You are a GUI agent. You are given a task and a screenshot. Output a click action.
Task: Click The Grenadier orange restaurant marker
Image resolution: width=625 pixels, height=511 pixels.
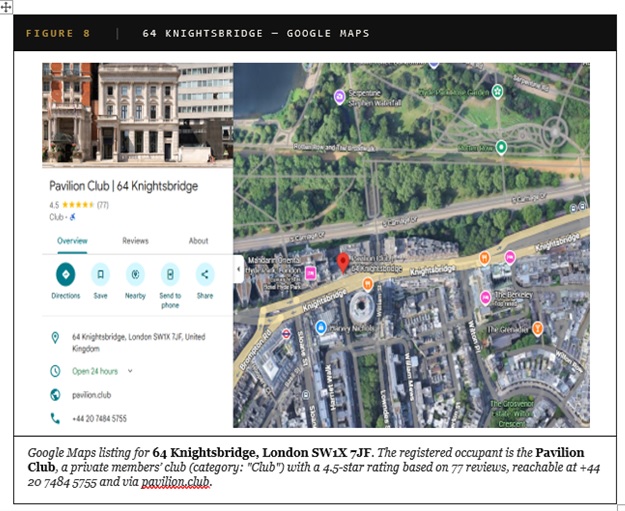pos(537,328)
